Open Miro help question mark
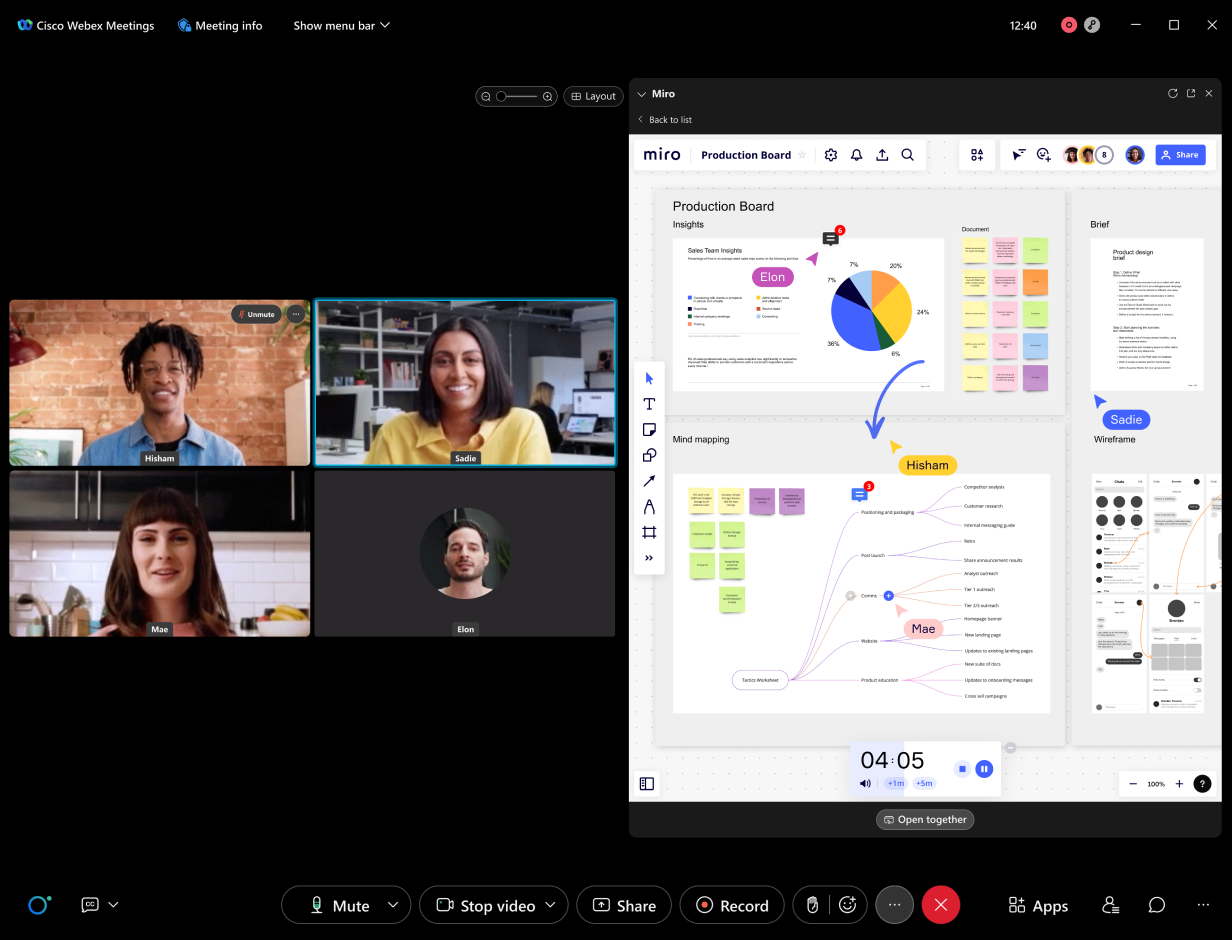Viewport: 1232px width, 940px height. click(1203, 784)
